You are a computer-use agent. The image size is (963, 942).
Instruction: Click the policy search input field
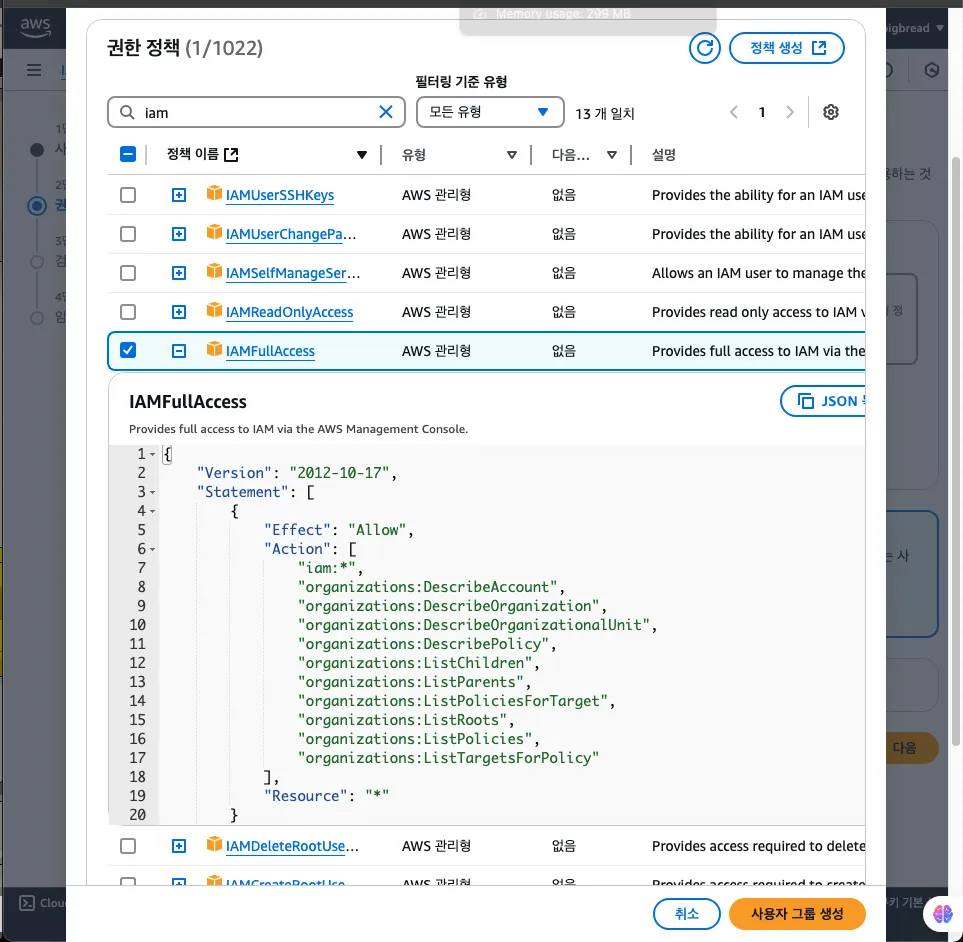[256, 112]
